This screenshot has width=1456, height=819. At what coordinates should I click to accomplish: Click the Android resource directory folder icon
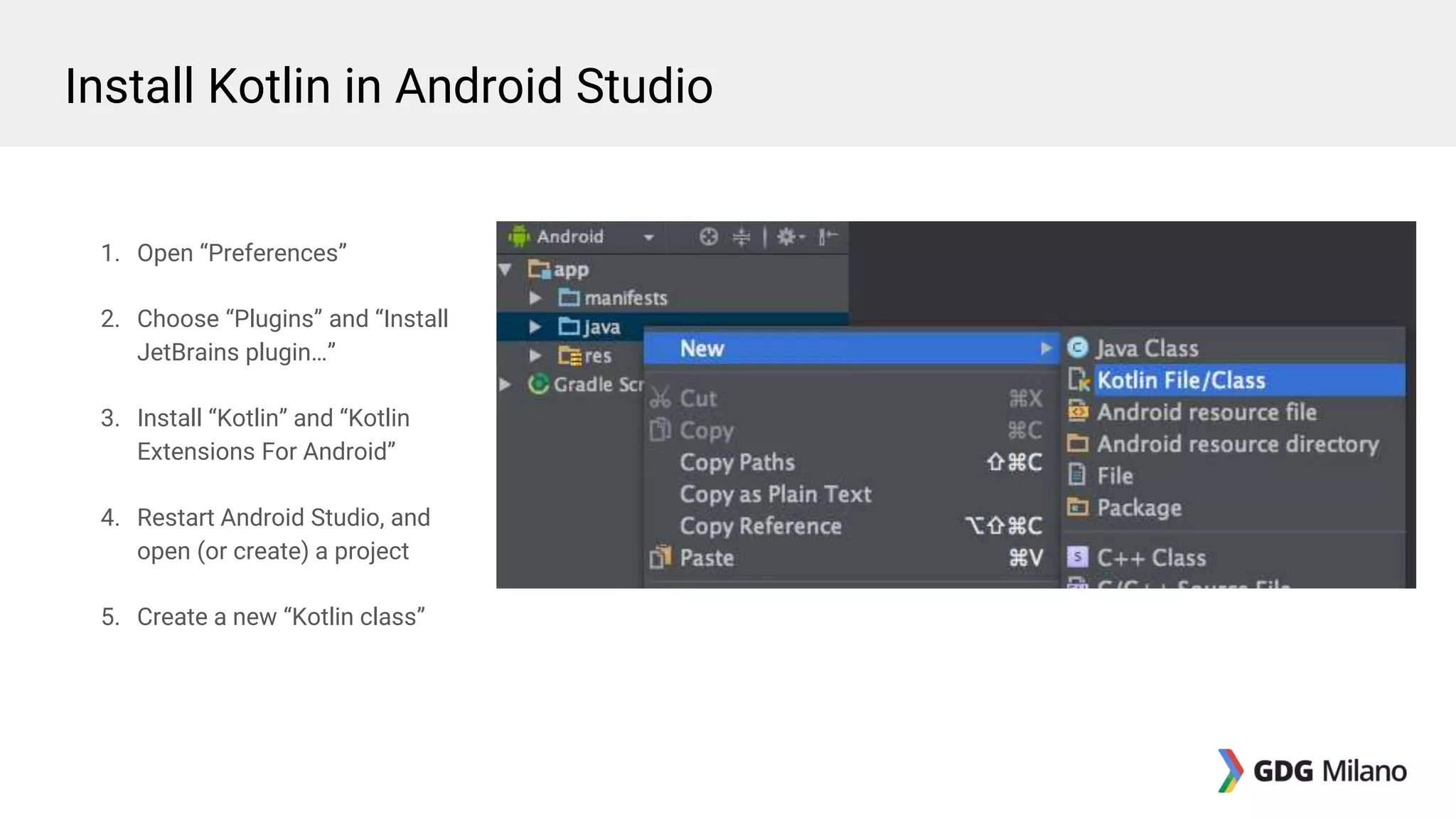[1078, 444]
